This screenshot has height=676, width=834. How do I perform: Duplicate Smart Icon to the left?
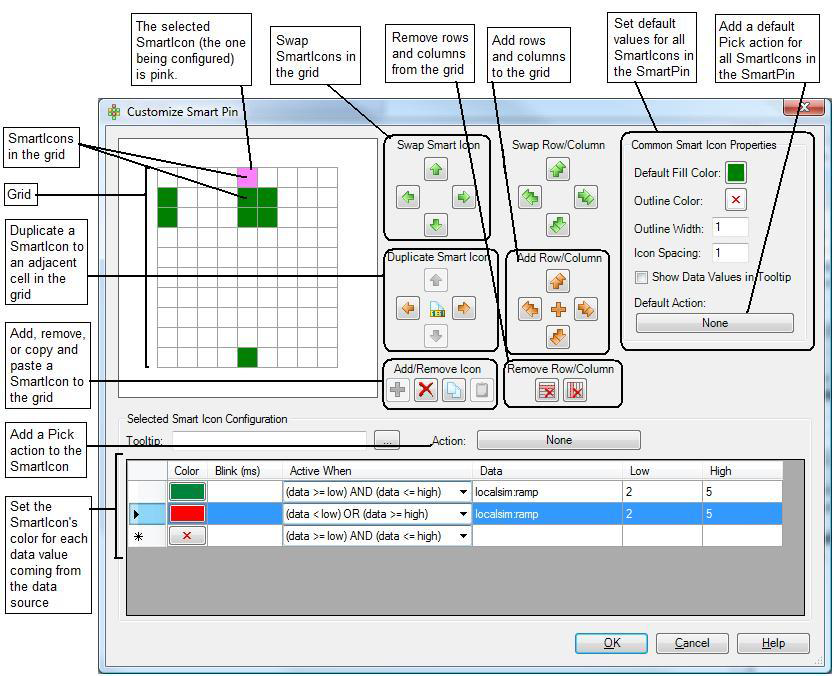(x=408, y=308)
